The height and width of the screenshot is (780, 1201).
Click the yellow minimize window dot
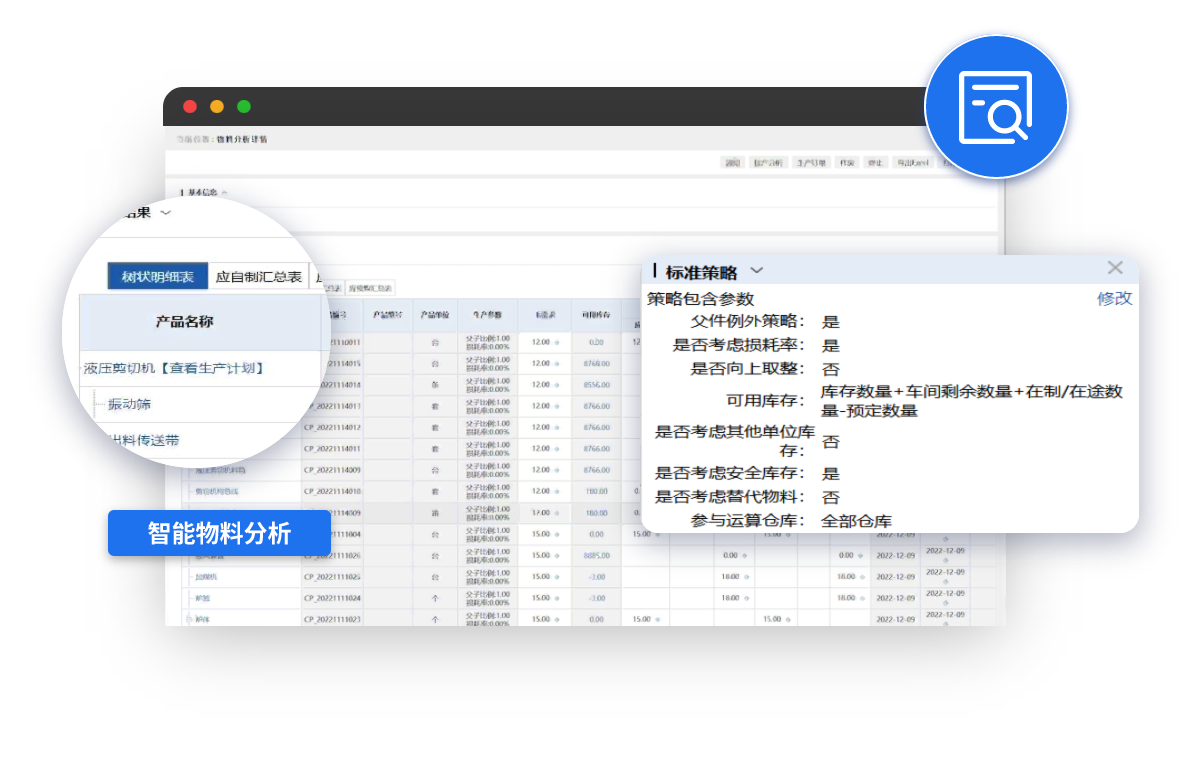(x=217, y=107)
